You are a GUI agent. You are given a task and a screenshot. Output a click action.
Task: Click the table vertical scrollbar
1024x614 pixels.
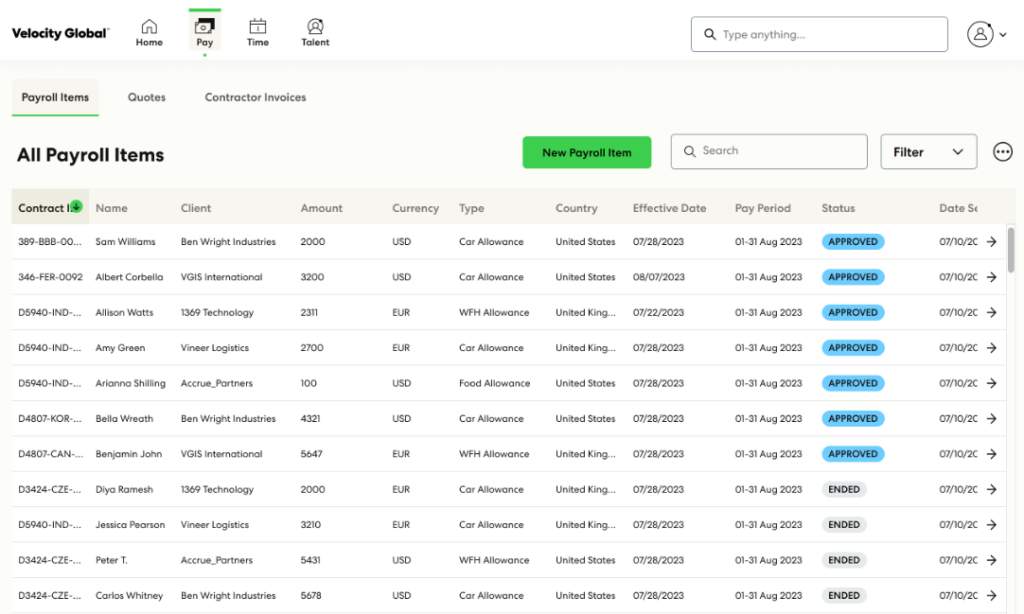[1011, 250]
